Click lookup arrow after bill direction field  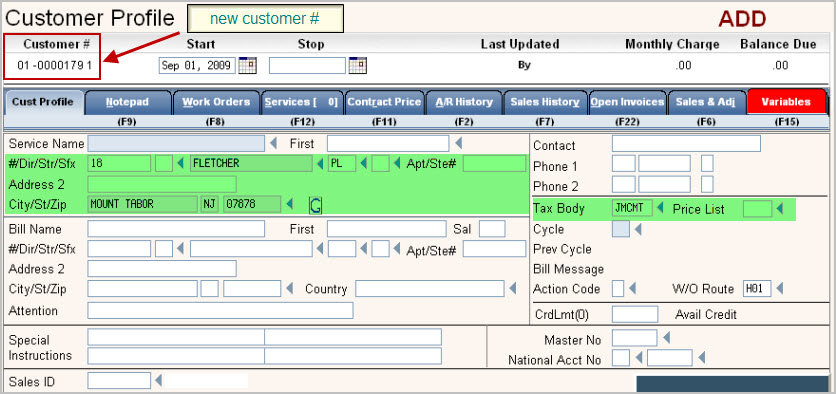[180, 248]
